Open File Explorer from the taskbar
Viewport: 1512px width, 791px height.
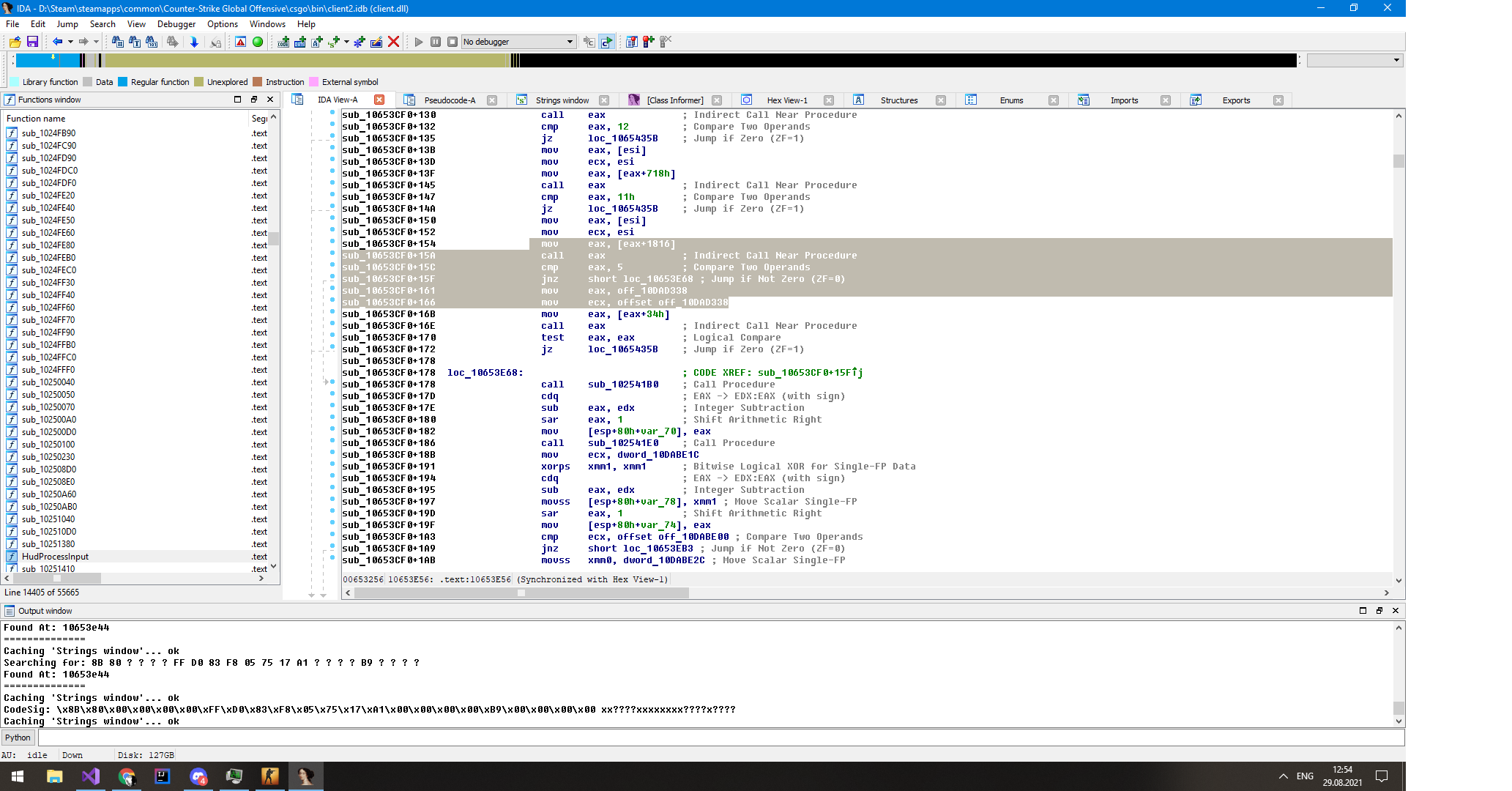coord(54,776)
